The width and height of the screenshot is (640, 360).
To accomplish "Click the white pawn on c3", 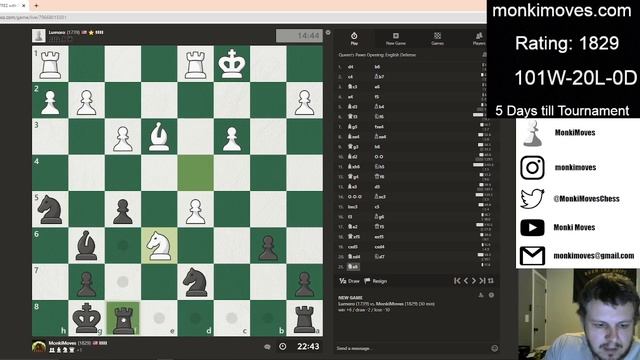I will point(232,137).
